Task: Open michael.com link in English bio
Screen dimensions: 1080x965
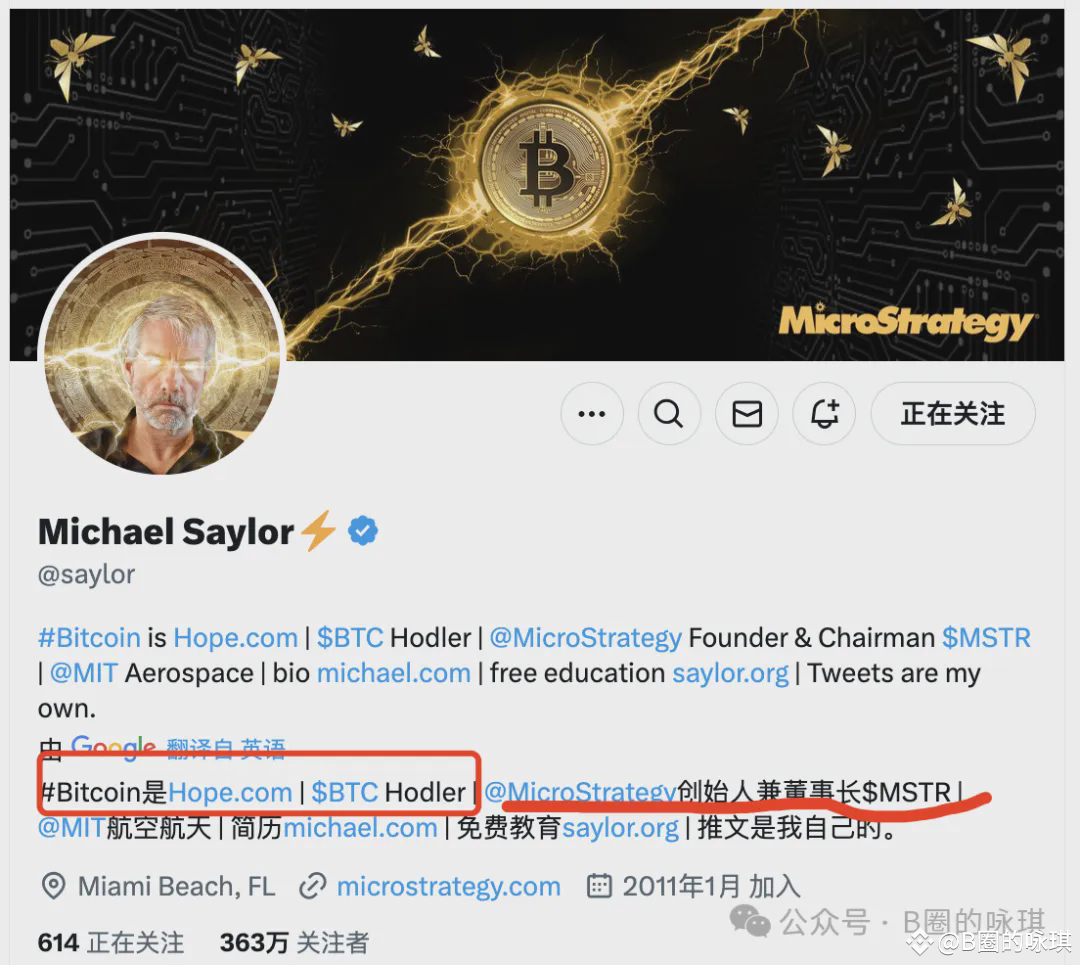Action: click(x=393, y=673)
